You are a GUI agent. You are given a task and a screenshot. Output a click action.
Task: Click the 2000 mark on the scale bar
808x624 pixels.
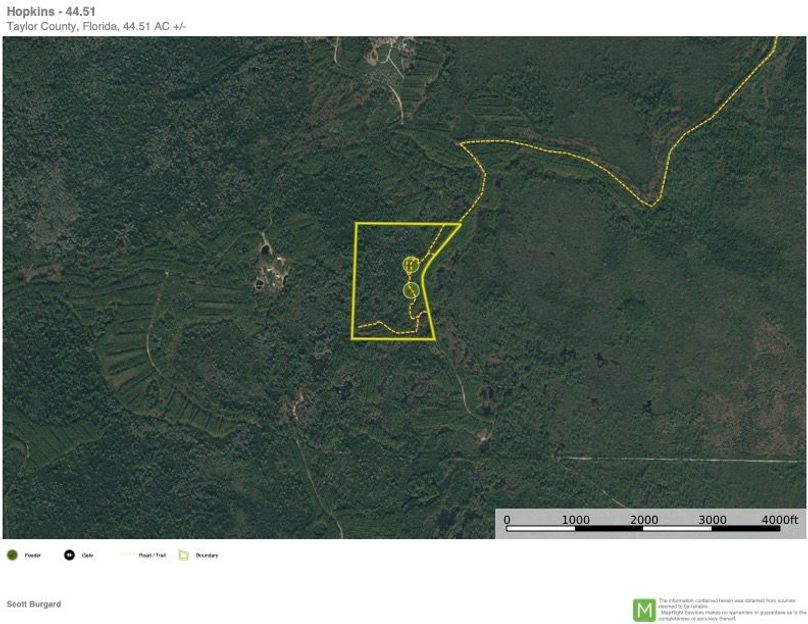643,520
